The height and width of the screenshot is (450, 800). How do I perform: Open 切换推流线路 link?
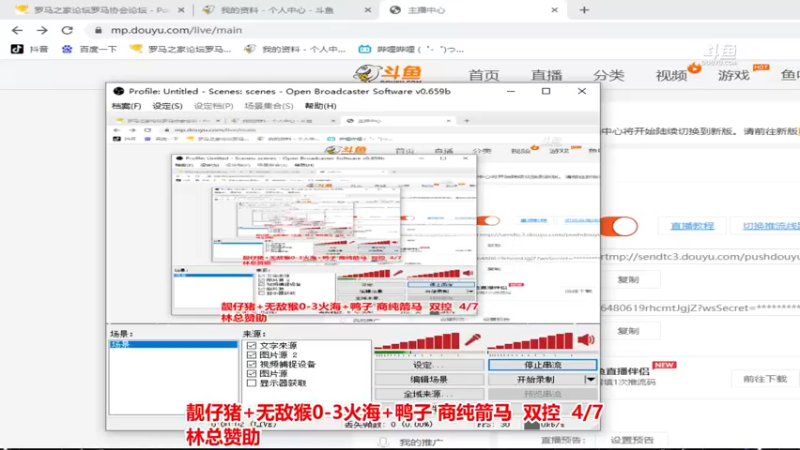pyautogui.click(x=771, y=226)
